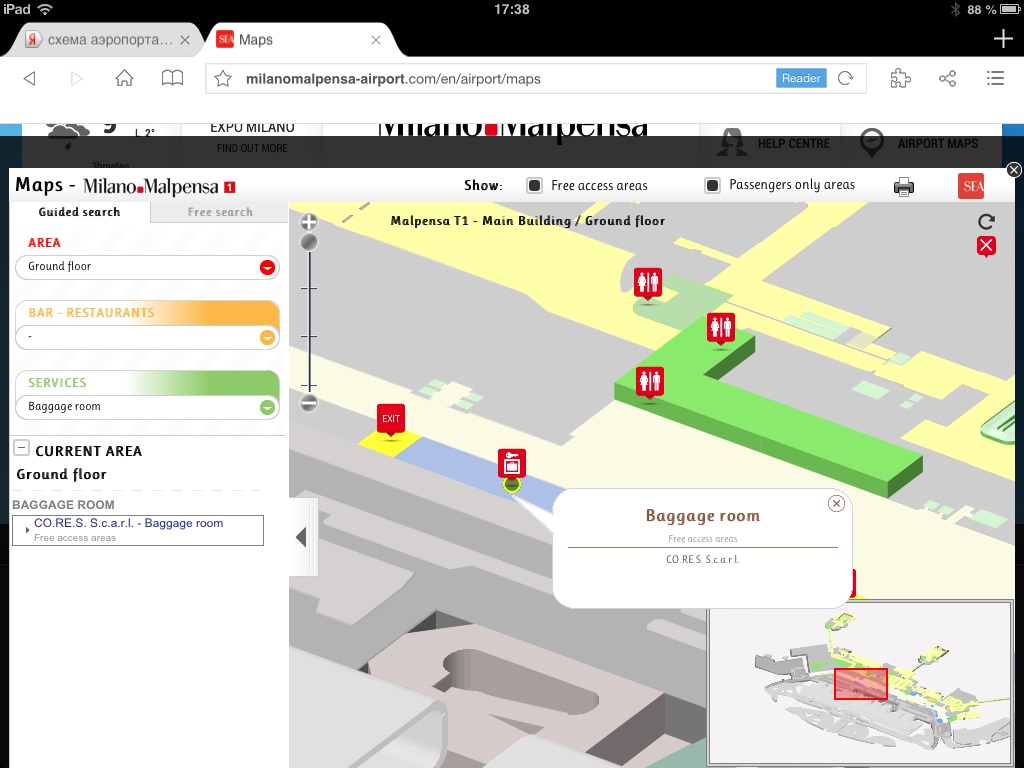Toggle Passengers only areas checkbox
This screenshot has height=768, width=1024.
coord(712,185)
